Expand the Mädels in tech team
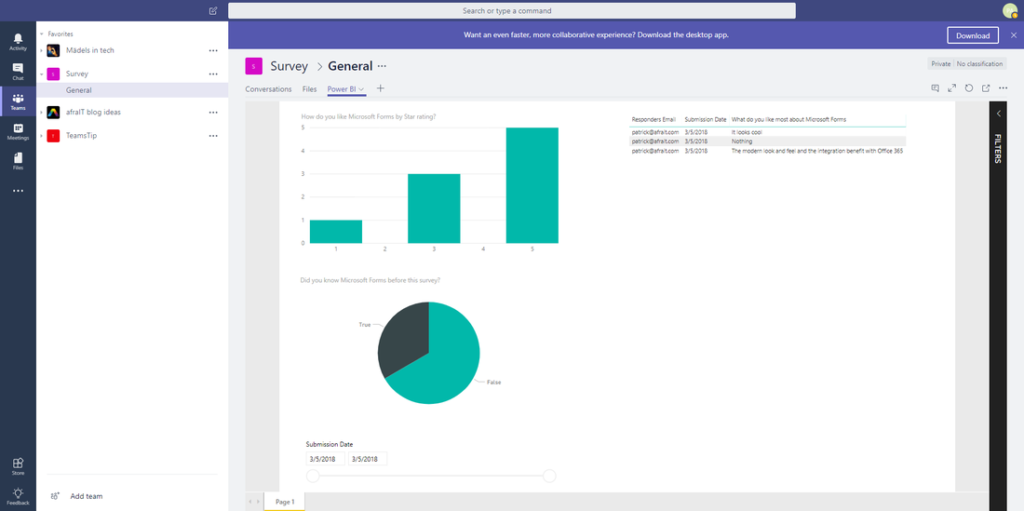 click(x=41, y=50)
